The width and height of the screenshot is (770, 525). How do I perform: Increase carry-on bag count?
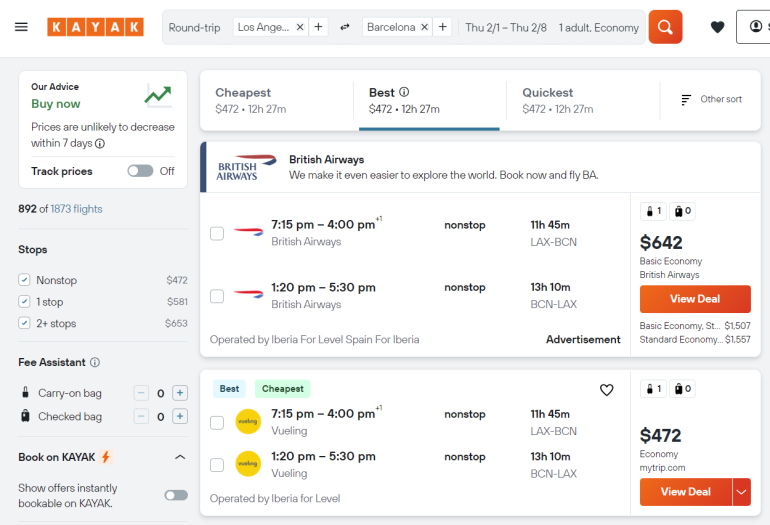[180, 393]
